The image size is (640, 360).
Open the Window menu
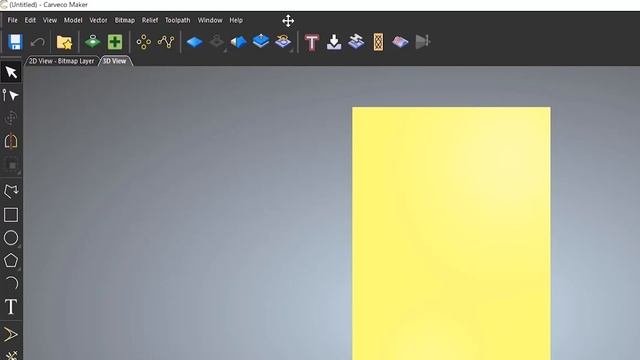[210, 20]
